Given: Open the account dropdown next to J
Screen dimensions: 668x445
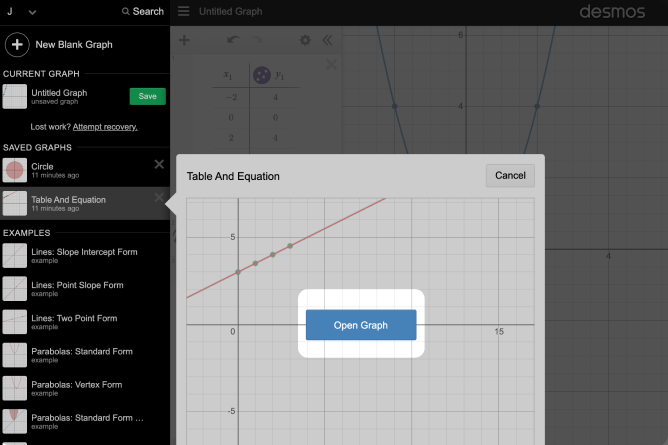Looking at the screenshot, I should [x=32, y=12].
